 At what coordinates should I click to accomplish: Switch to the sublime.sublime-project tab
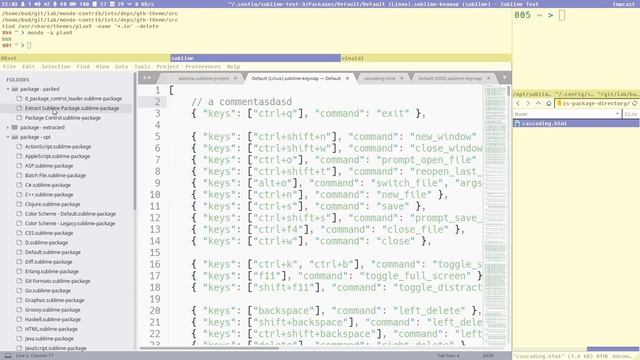pos(203,78)
